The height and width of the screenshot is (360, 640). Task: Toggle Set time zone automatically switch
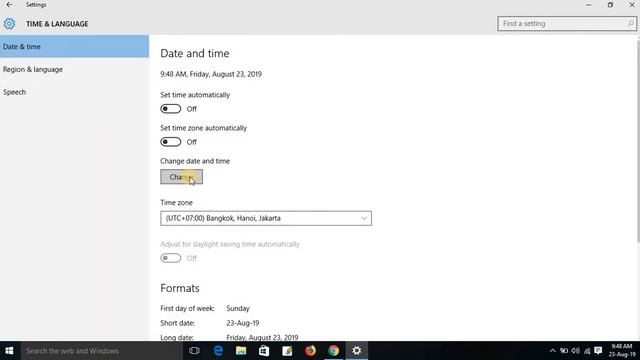(171, 142)
